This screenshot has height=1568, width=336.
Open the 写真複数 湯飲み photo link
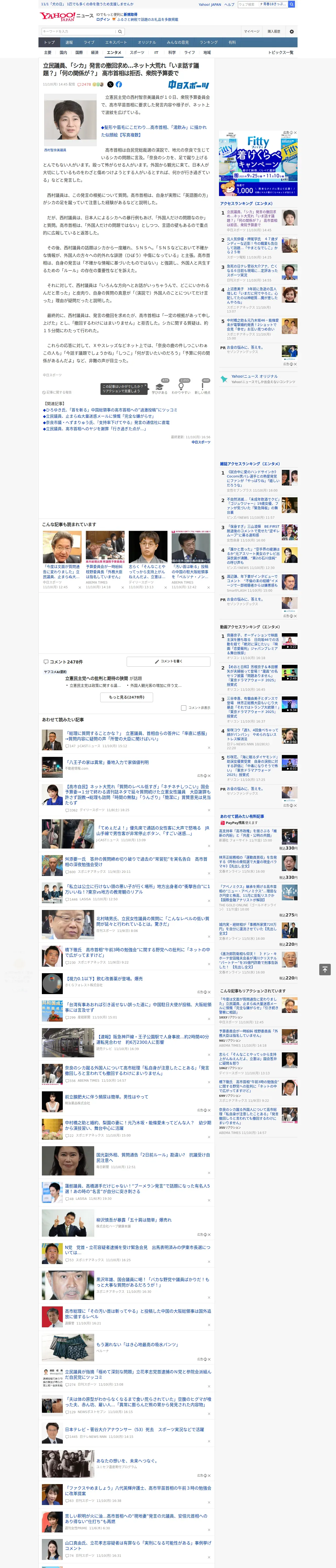click(x=154, y=131)
